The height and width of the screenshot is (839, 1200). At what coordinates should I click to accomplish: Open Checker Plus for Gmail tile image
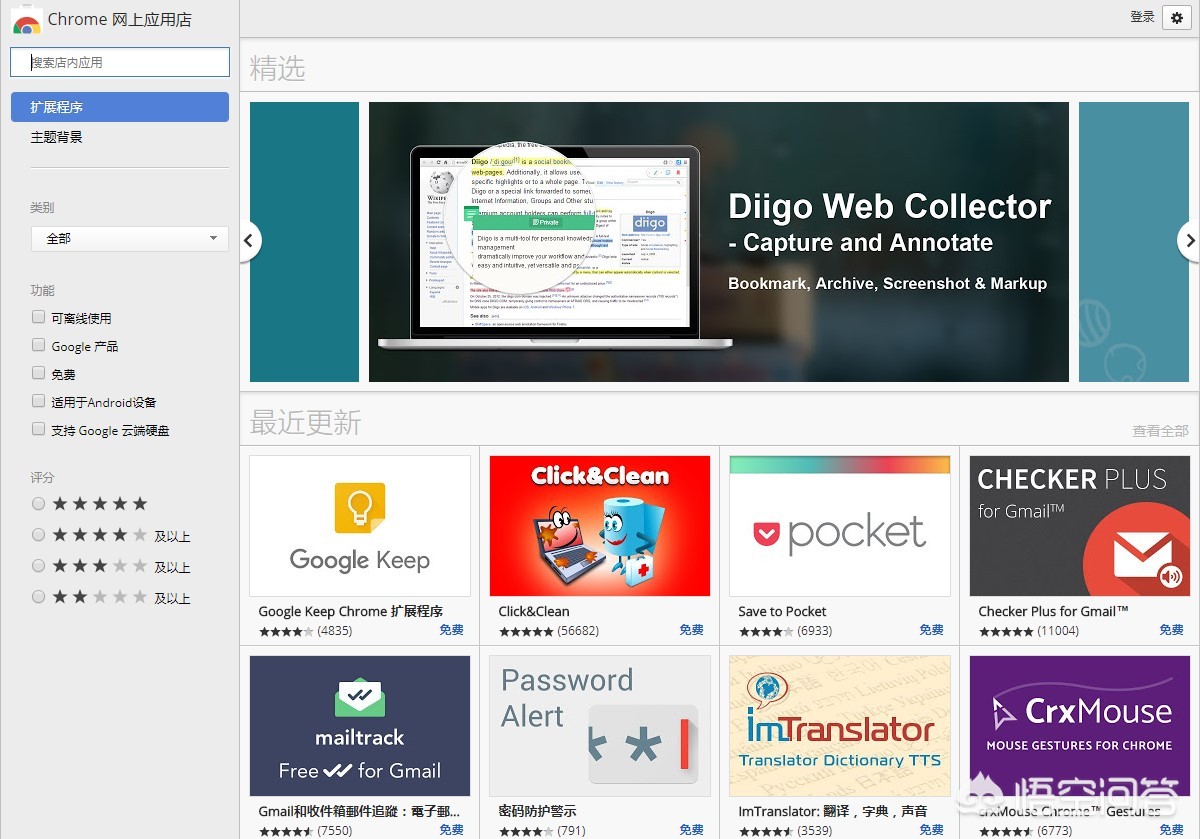[1080, 526]
